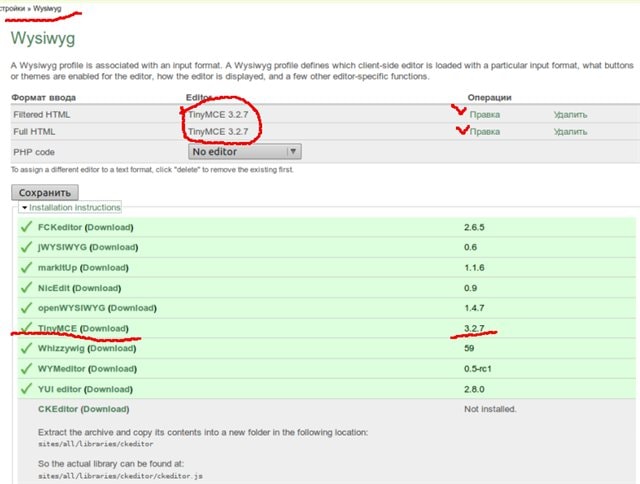Image resolution: width=640 pixels, height=484 pixels.
Task: Click the Full HTML format cell
Action: tap(34, 132)
